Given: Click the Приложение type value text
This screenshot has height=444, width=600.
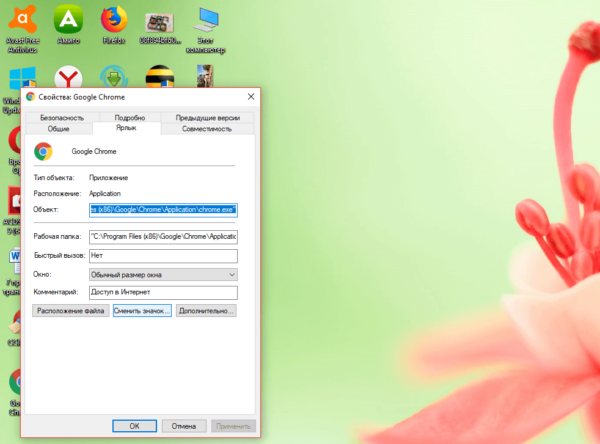Looking at the screenshot, I should point(109,178).
